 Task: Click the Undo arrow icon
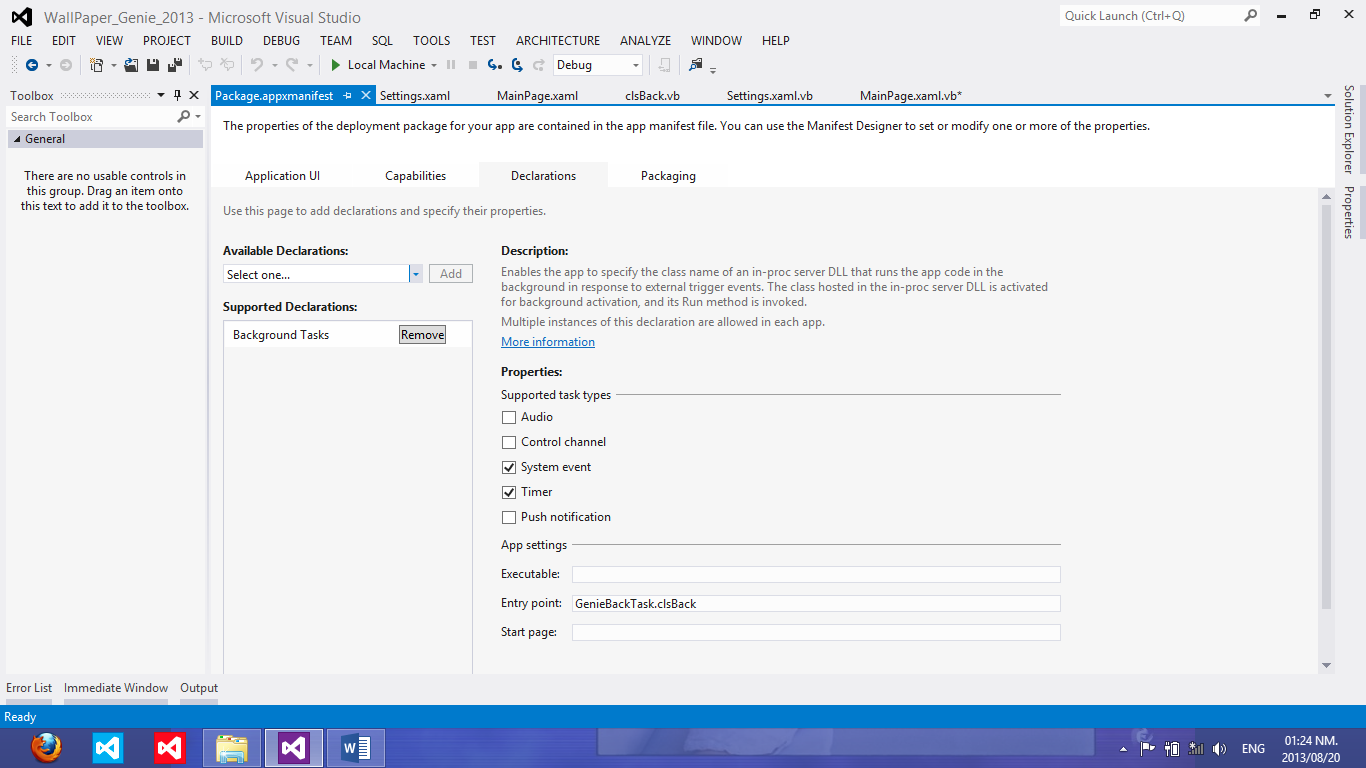[x=257, y=65]
